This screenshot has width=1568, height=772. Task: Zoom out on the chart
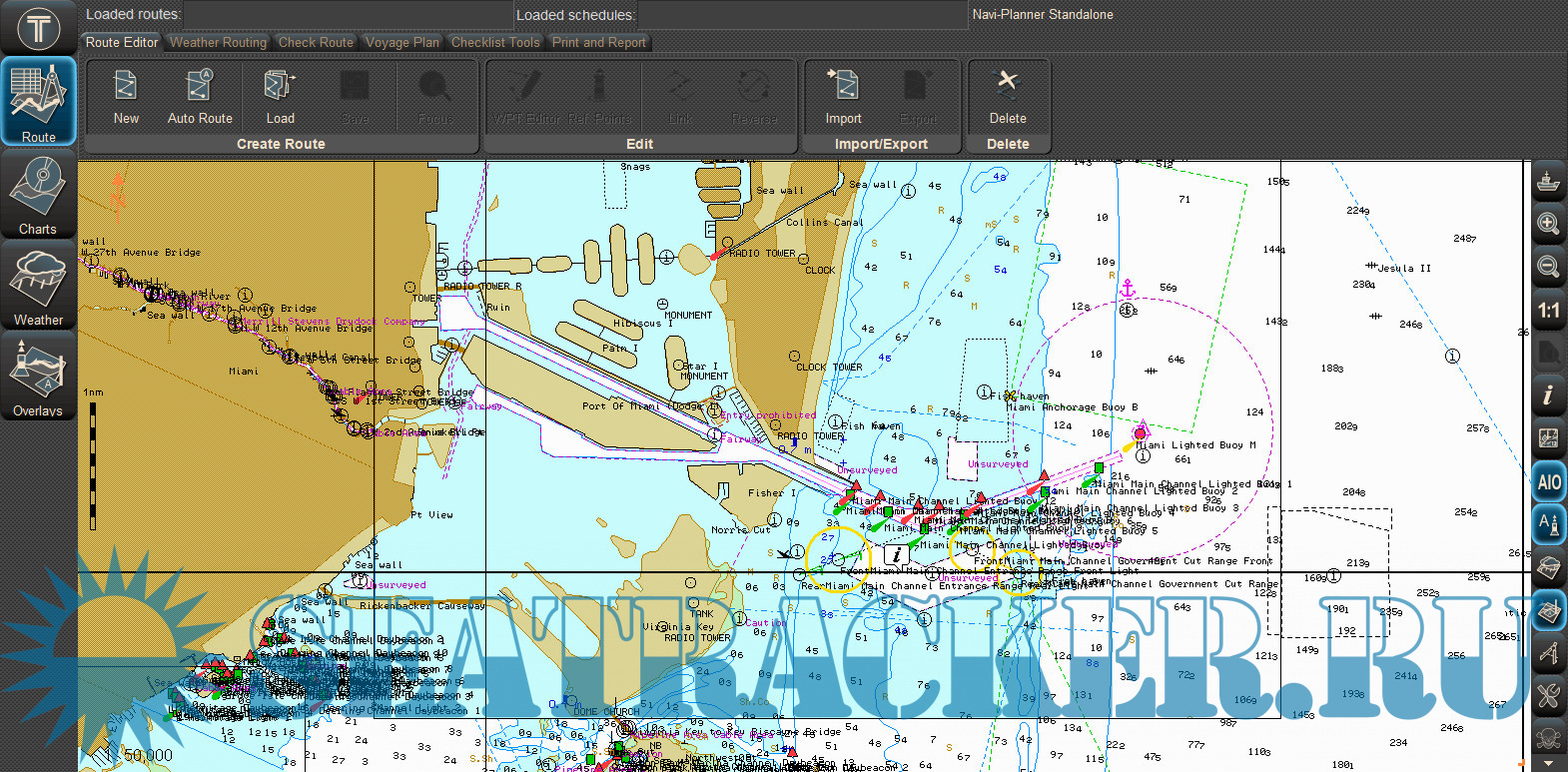[x=1548, y=267]
